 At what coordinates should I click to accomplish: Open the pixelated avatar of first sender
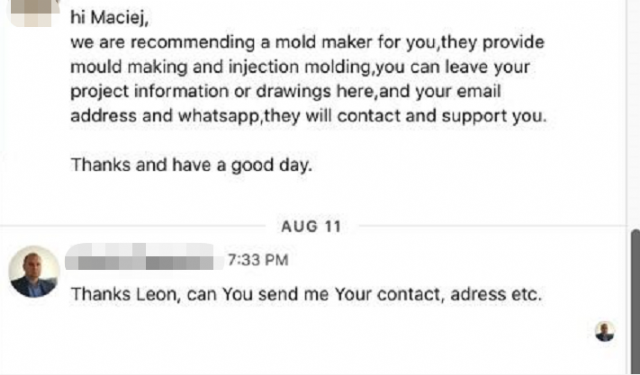[33, 13]
